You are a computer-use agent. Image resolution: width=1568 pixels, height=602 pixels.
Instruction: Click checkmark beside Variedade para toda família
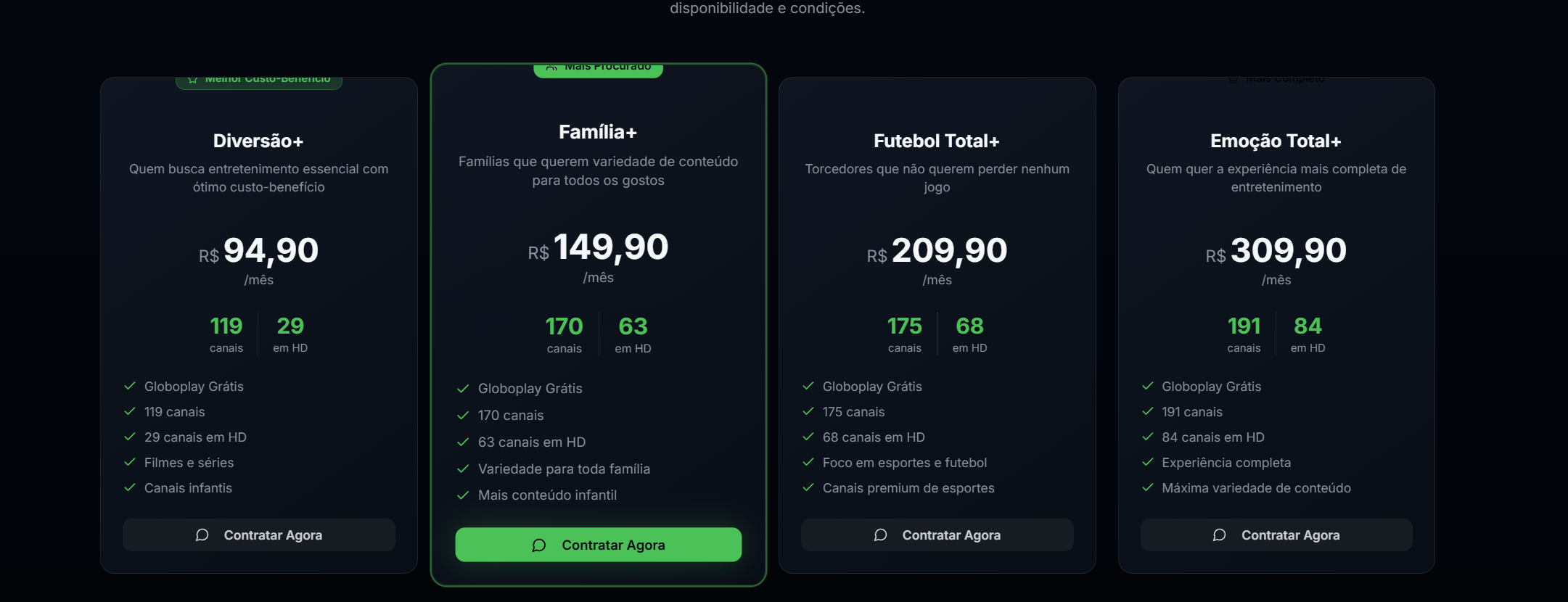coord(463,469)
